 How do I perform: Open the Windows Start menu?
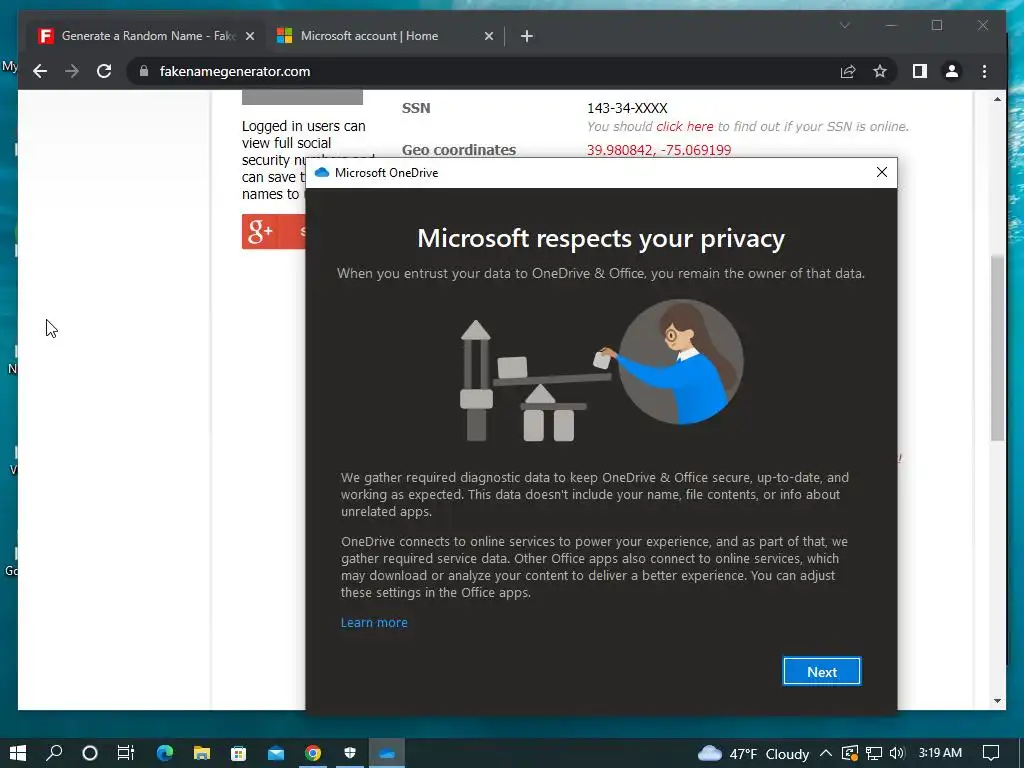18,753
